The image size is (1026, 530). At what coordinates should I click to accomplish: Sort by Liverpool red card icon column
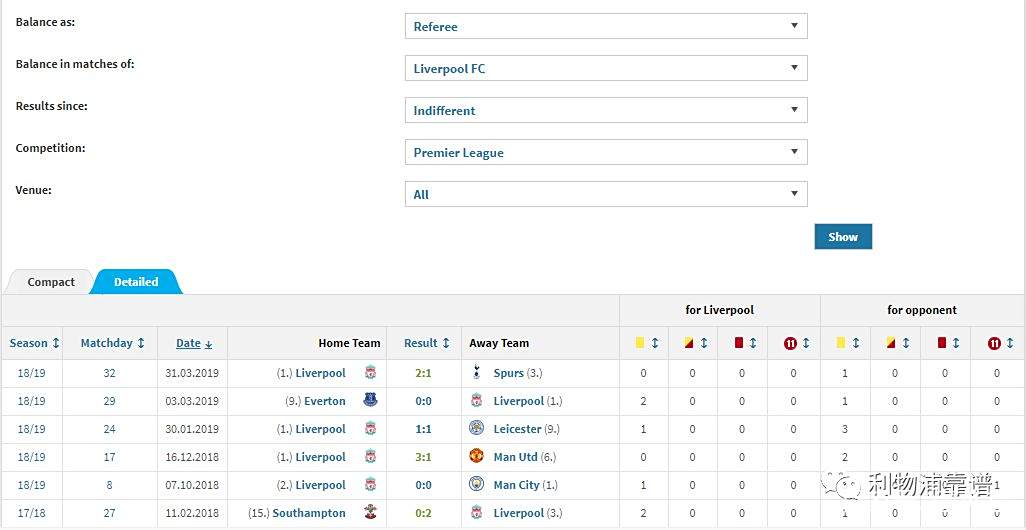point(746,343)
